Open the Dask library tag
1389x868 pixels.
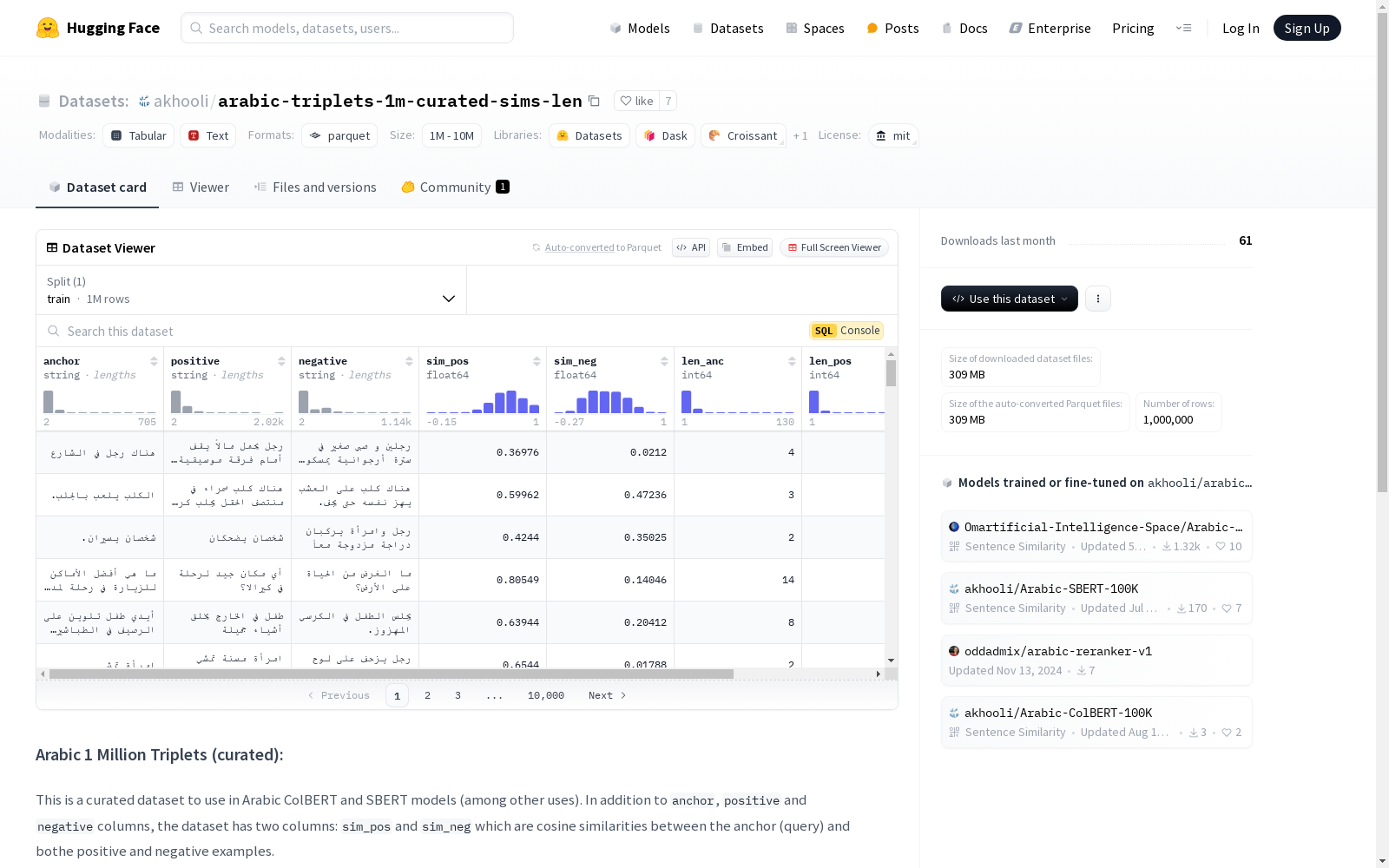666,135
